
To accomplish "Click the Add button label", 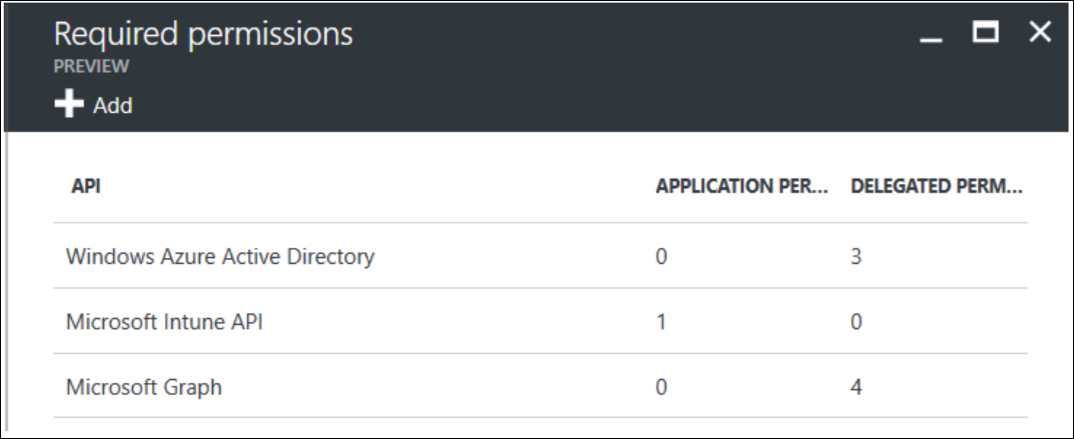I will pos(113,105).
